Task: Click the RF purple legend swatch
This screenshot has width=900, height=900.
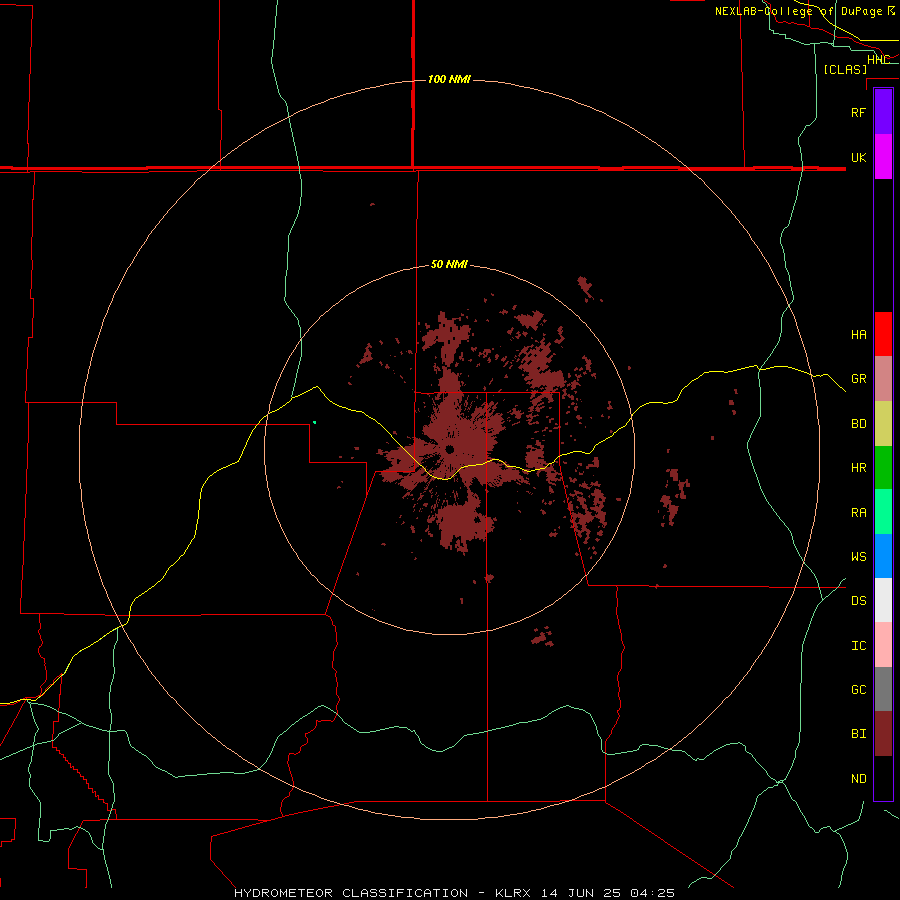Action: [x=883, y=112]
